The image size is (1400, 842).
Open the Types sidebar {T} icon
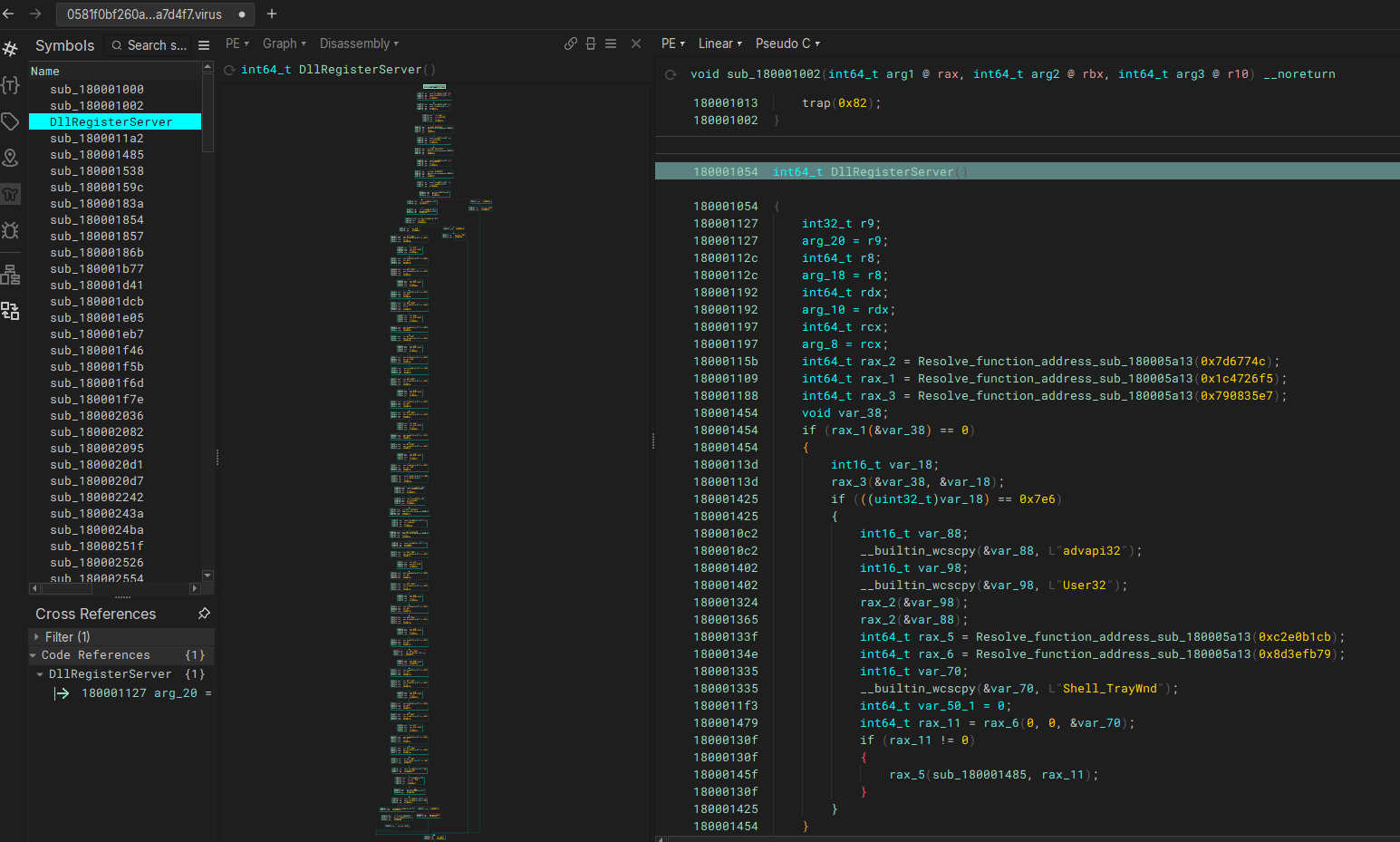click(x=10, y=85)
